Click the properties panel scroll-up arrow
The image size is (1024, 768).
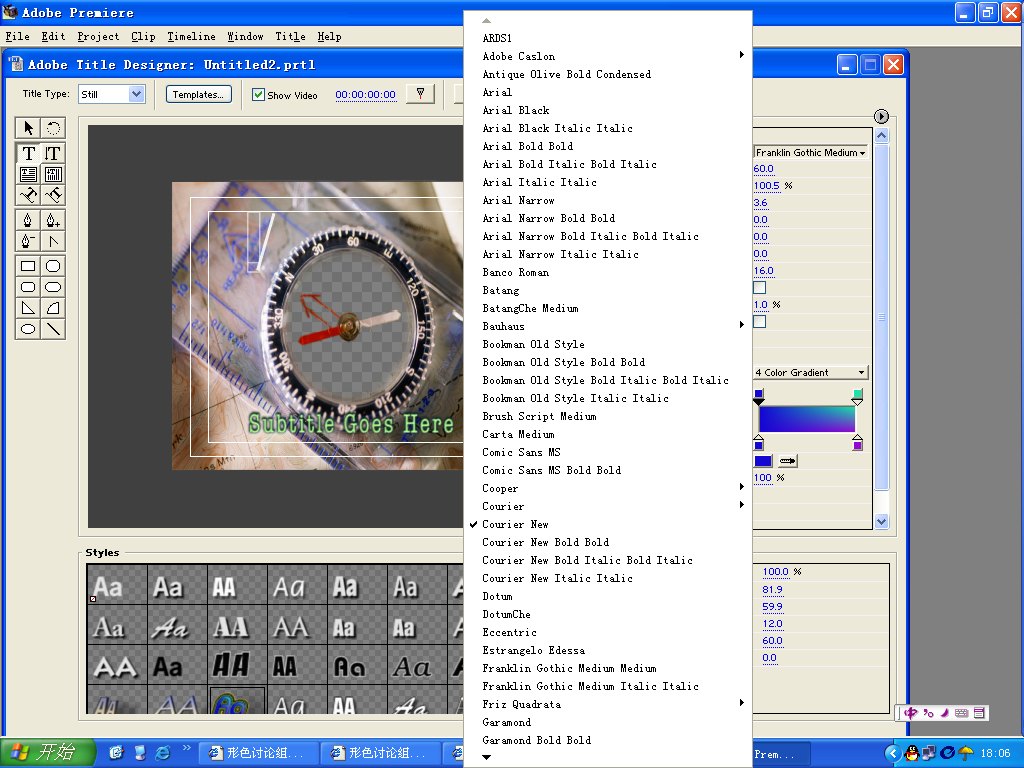[x=882, y=136]
